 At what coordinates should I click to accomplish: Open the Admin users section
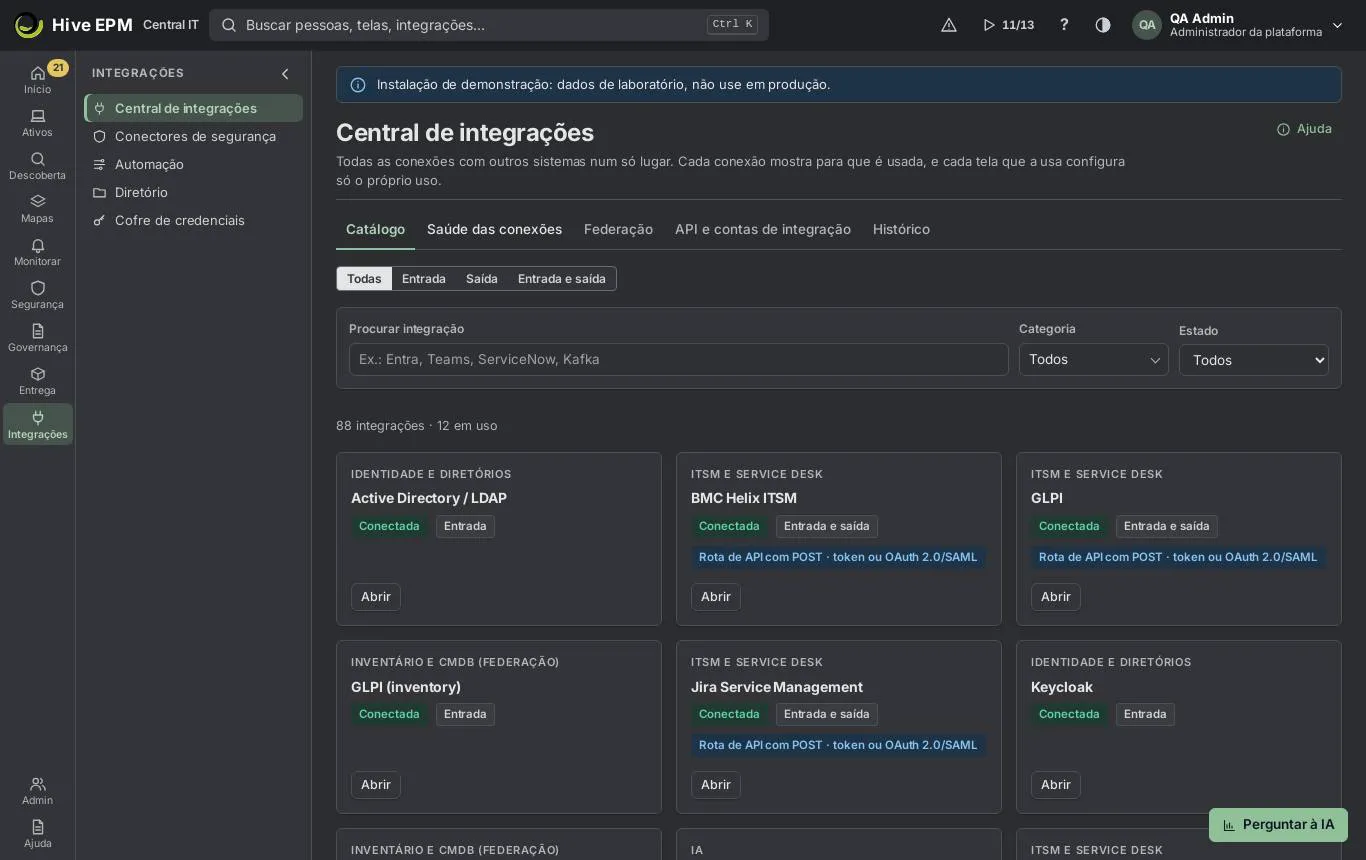pyautogui.click(x=37, y=791)
